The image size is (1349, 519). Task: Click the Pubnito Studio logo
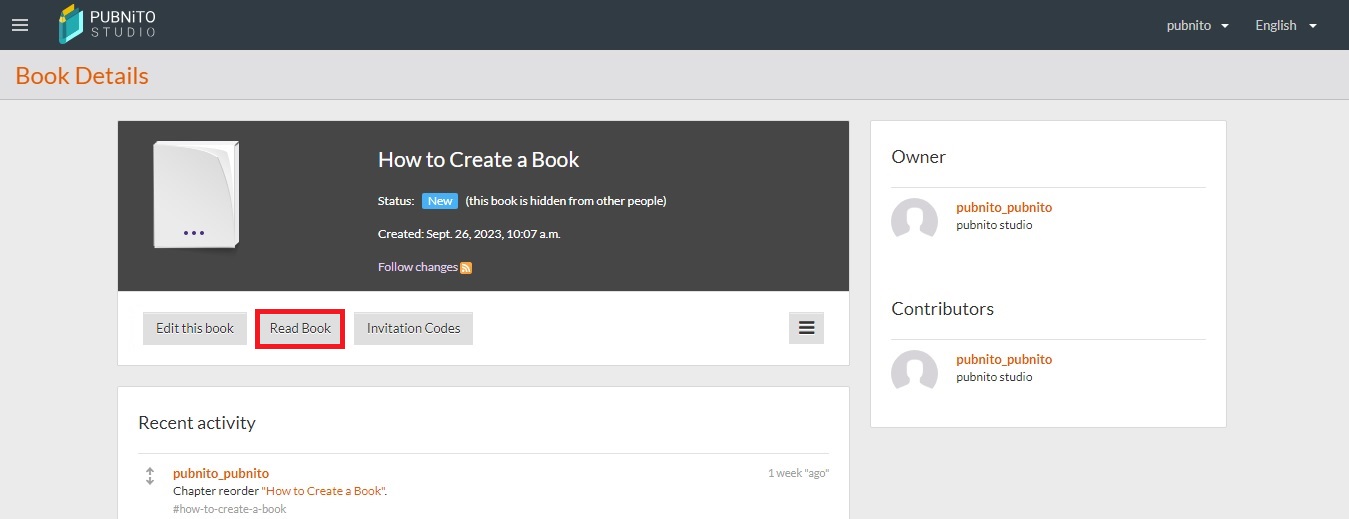pos(108,24)
